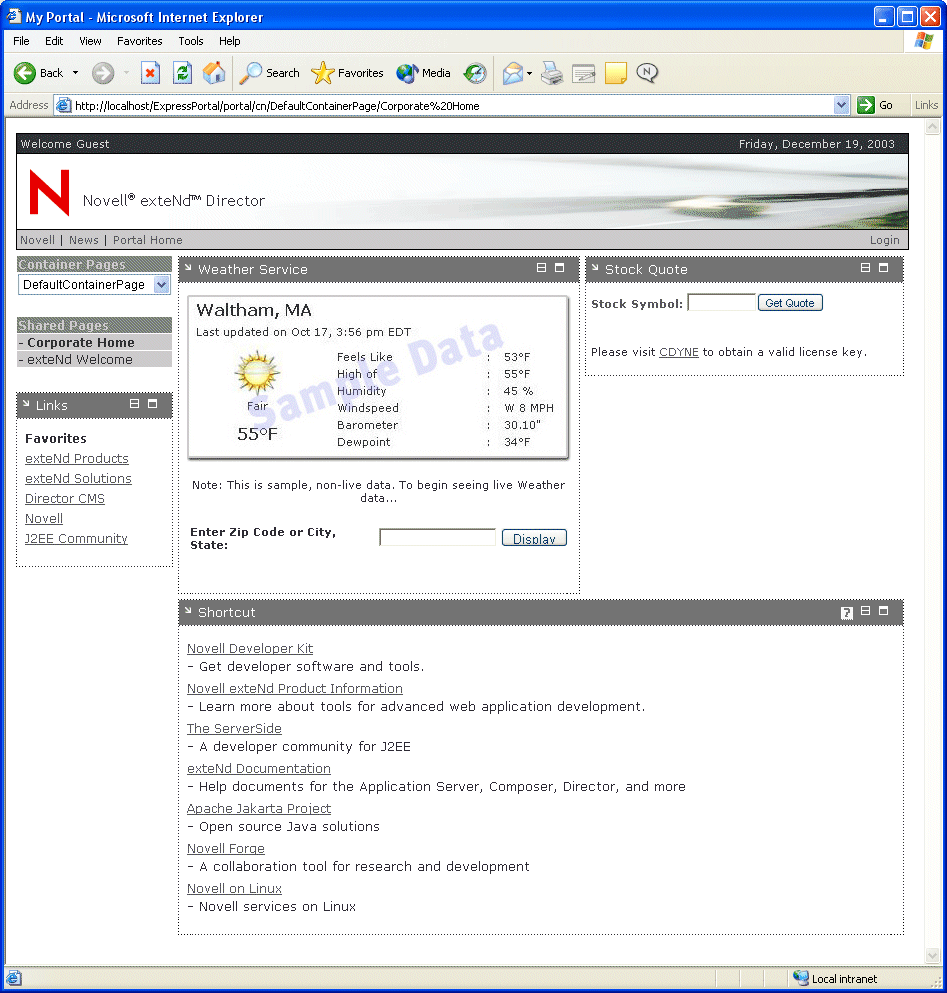Click the page scrollbar down arrow

932,955
